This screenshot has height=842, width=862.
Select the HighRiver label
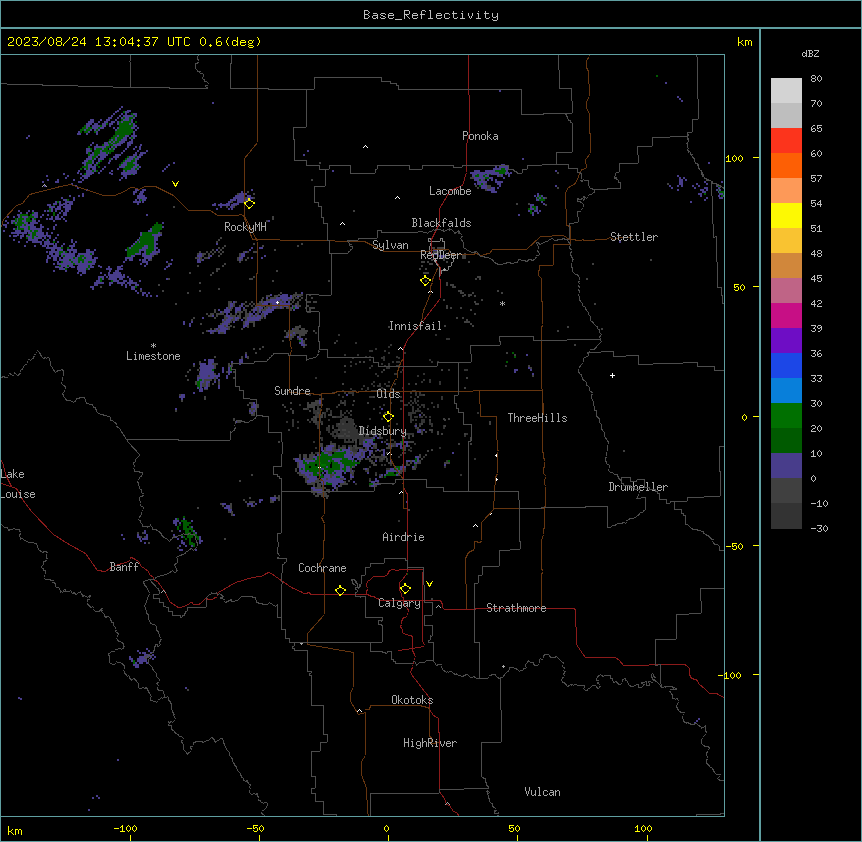[x=430, y=743]
